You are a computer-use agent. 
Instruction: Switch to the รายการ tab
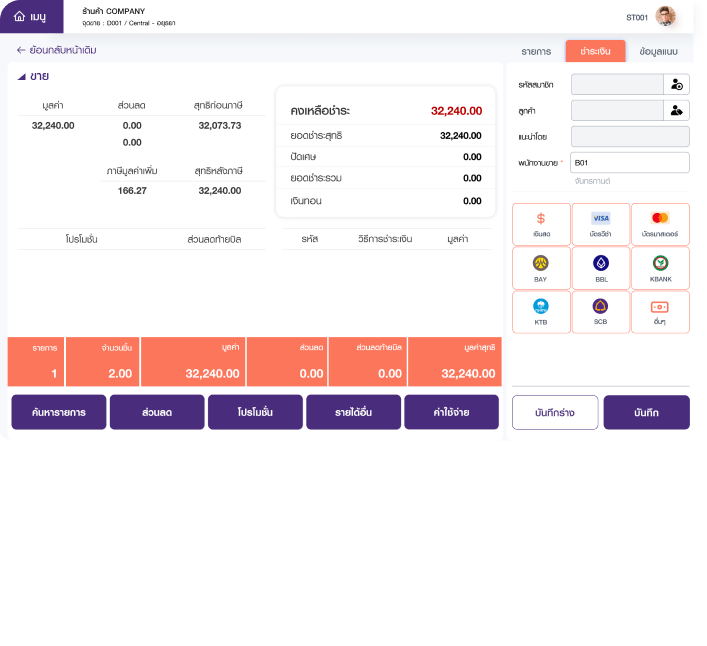(536, 51)
